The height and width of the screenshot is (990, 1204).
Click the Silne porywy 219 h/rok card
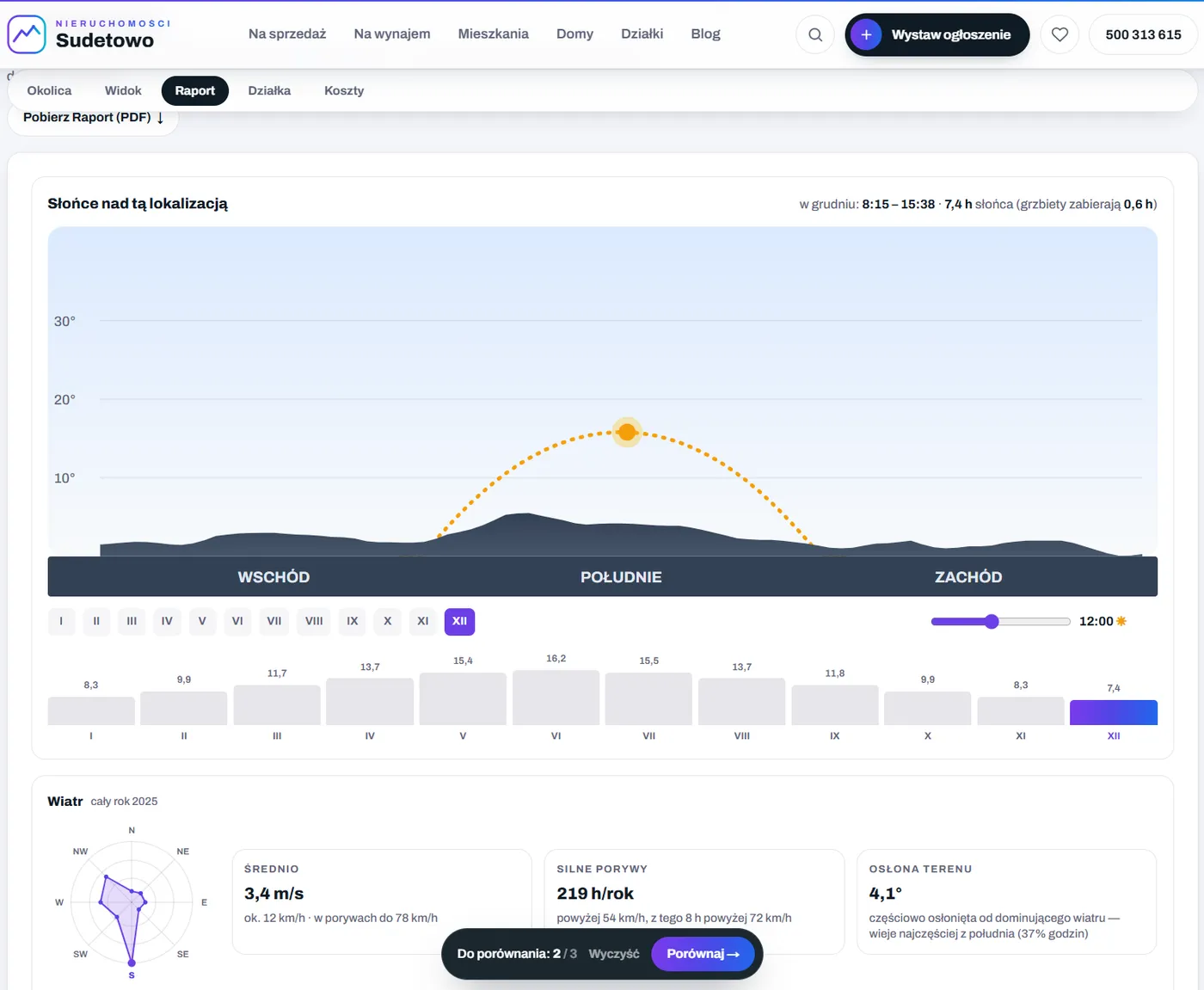coord(695,901)
